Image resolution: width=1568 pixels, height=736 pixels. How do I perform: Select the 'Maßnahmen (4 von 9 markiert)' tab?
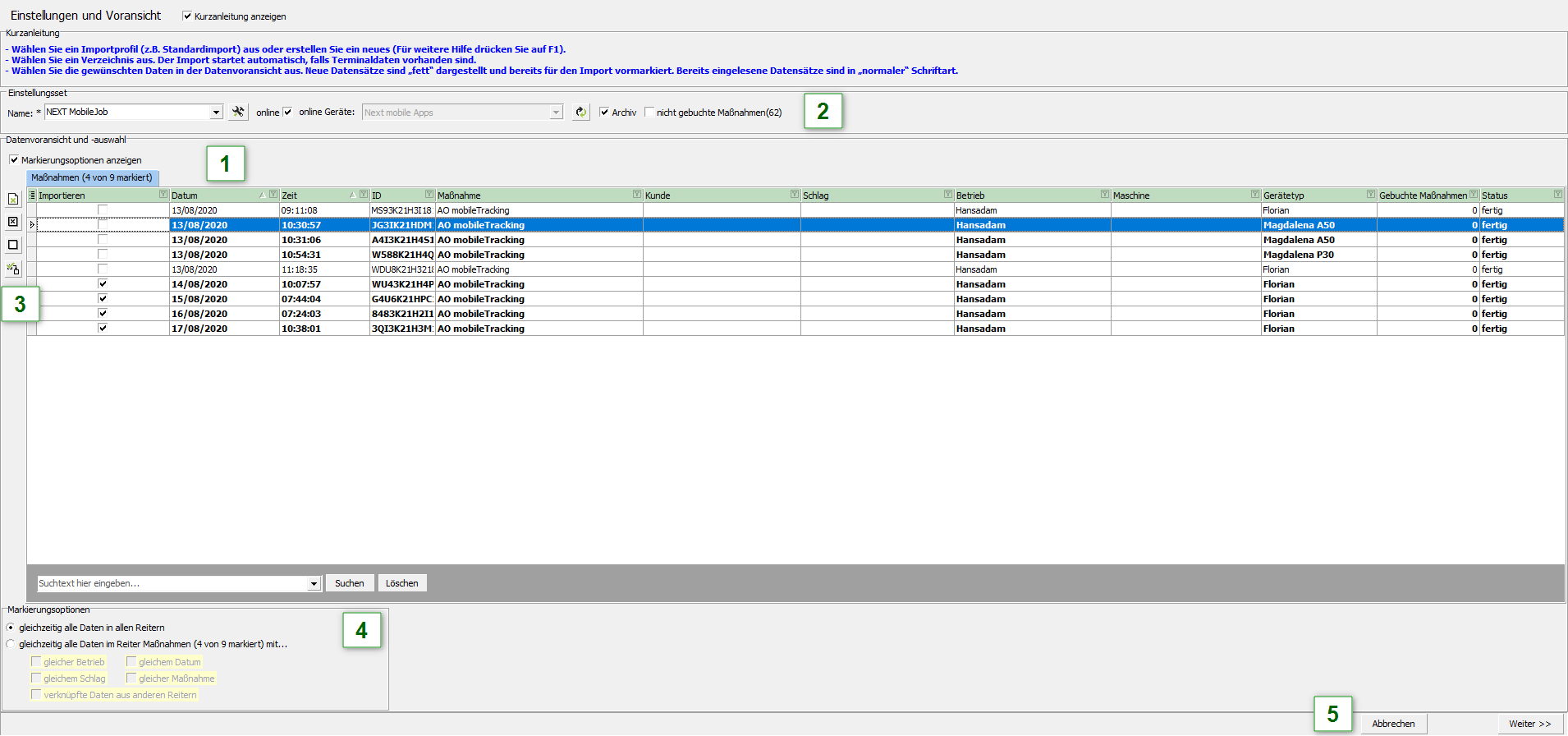coord(92,177)
